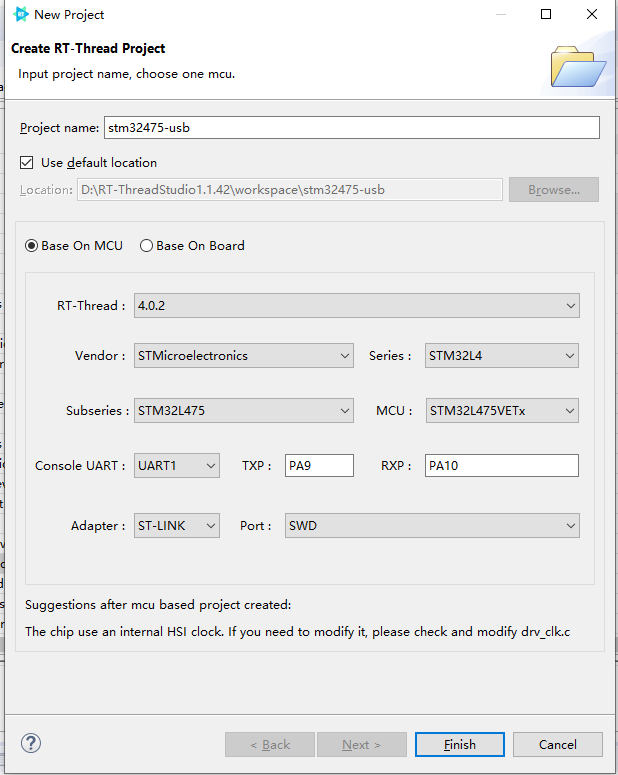This screenshot has height=775, width=618.
Task: Click the disabled Back button
Action: (270, 744)
